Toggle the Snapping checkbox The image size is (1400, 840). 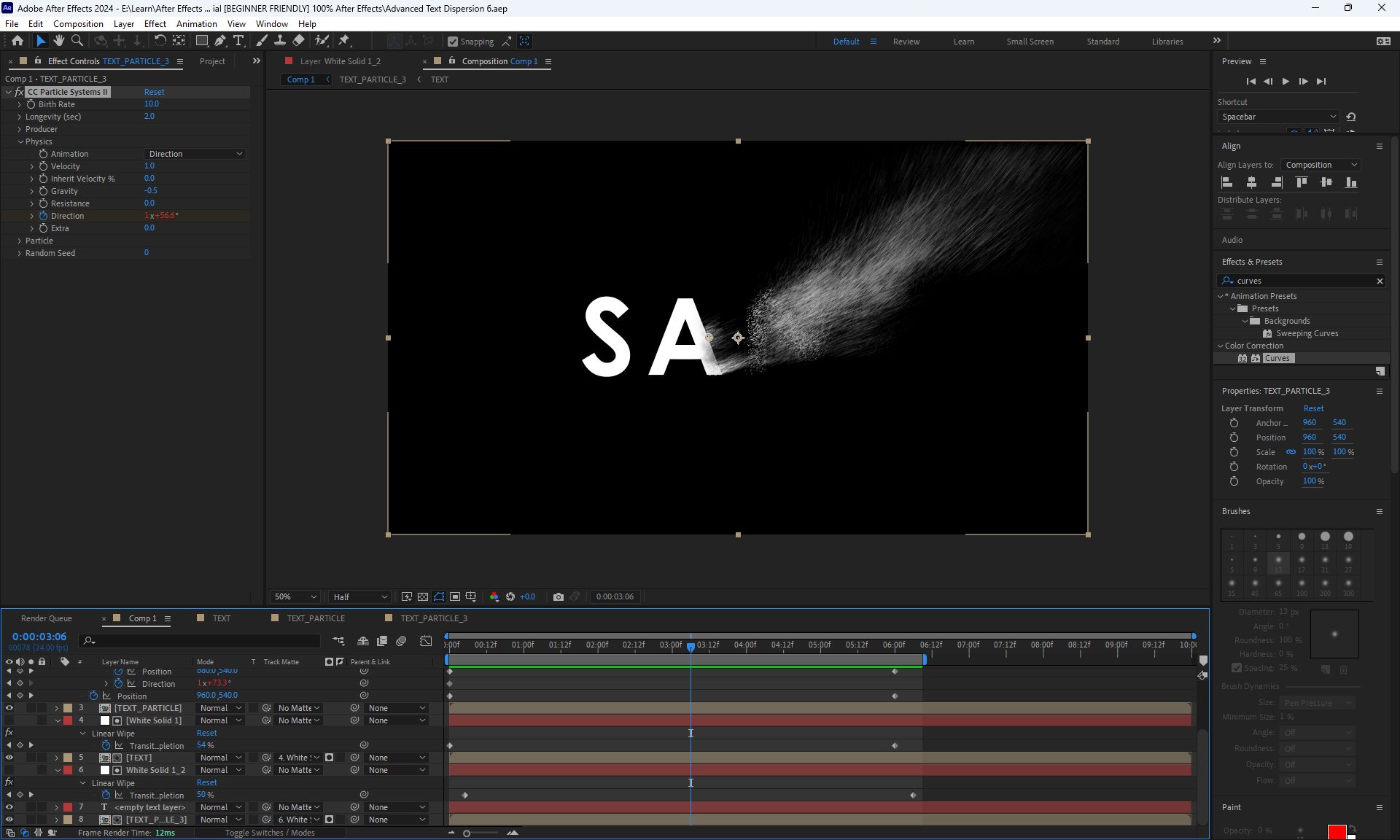coord(453,42)
